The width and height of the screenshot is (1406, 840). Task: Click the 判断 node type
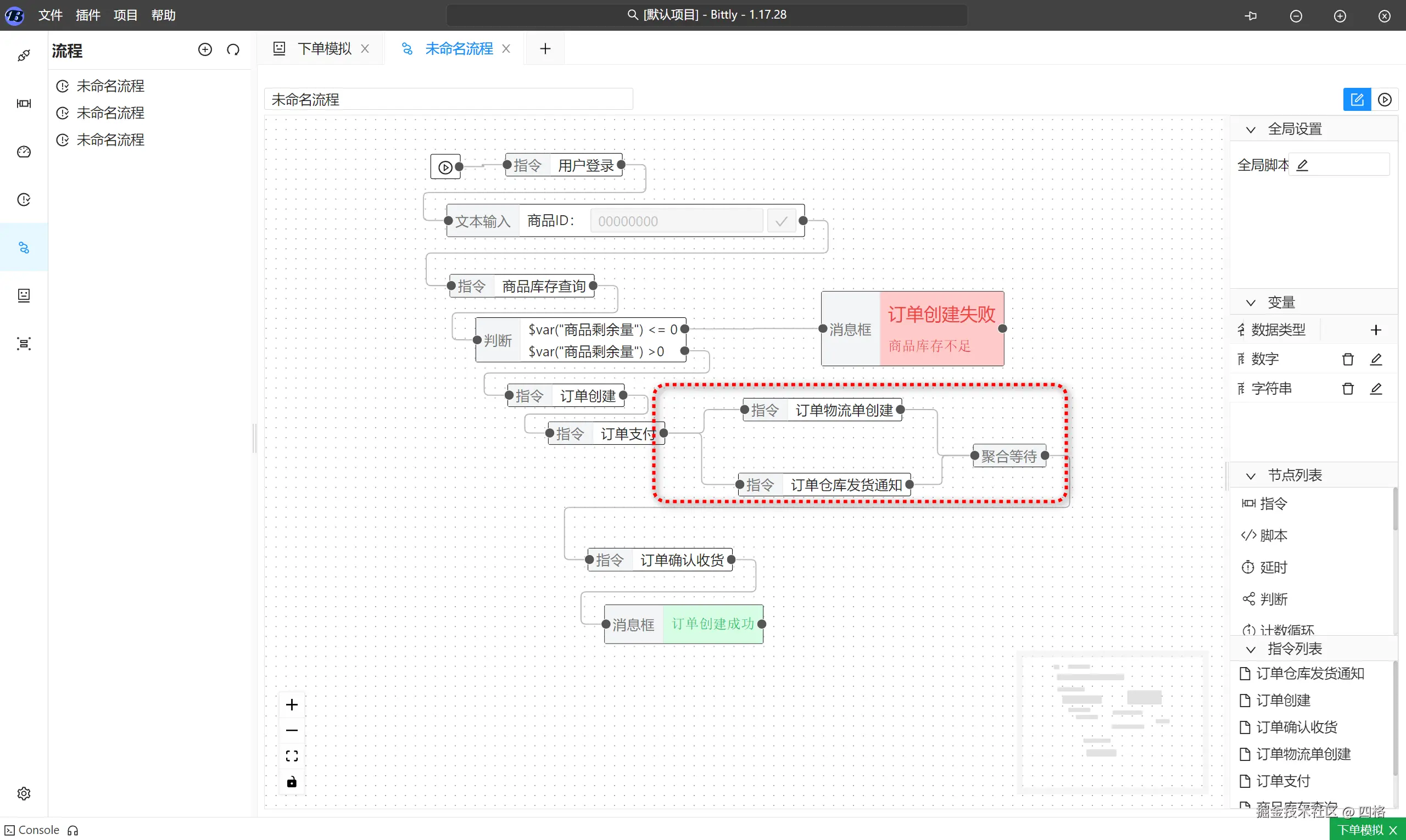1274,599
